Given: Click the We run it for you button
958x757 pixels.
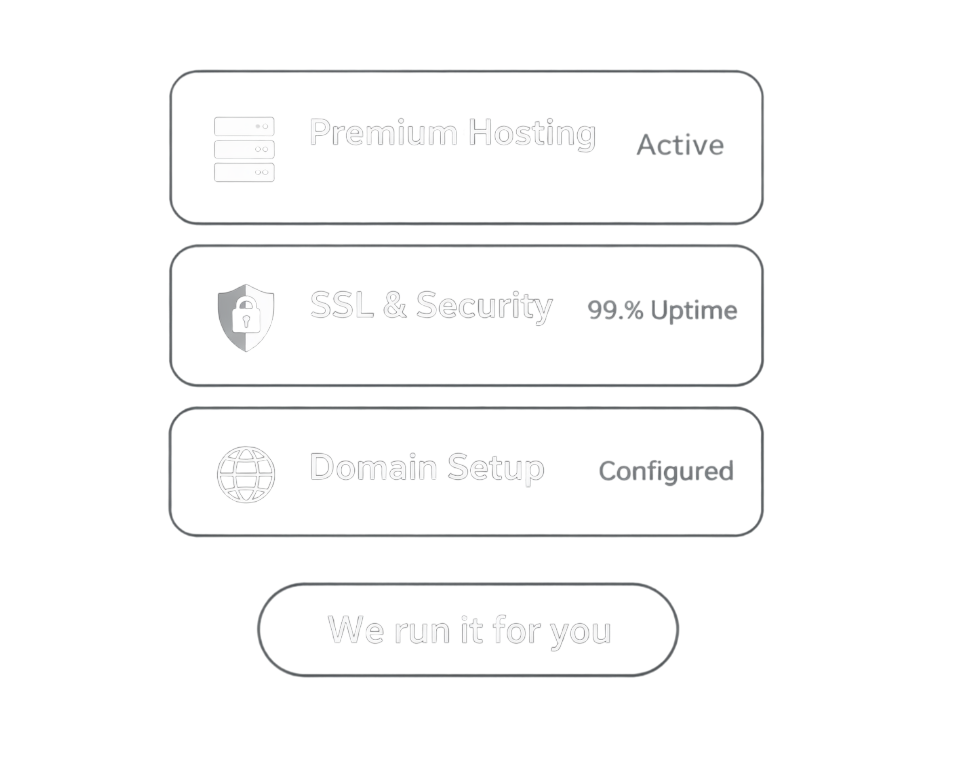Looking at the screenshot, I should coord(468,629).
